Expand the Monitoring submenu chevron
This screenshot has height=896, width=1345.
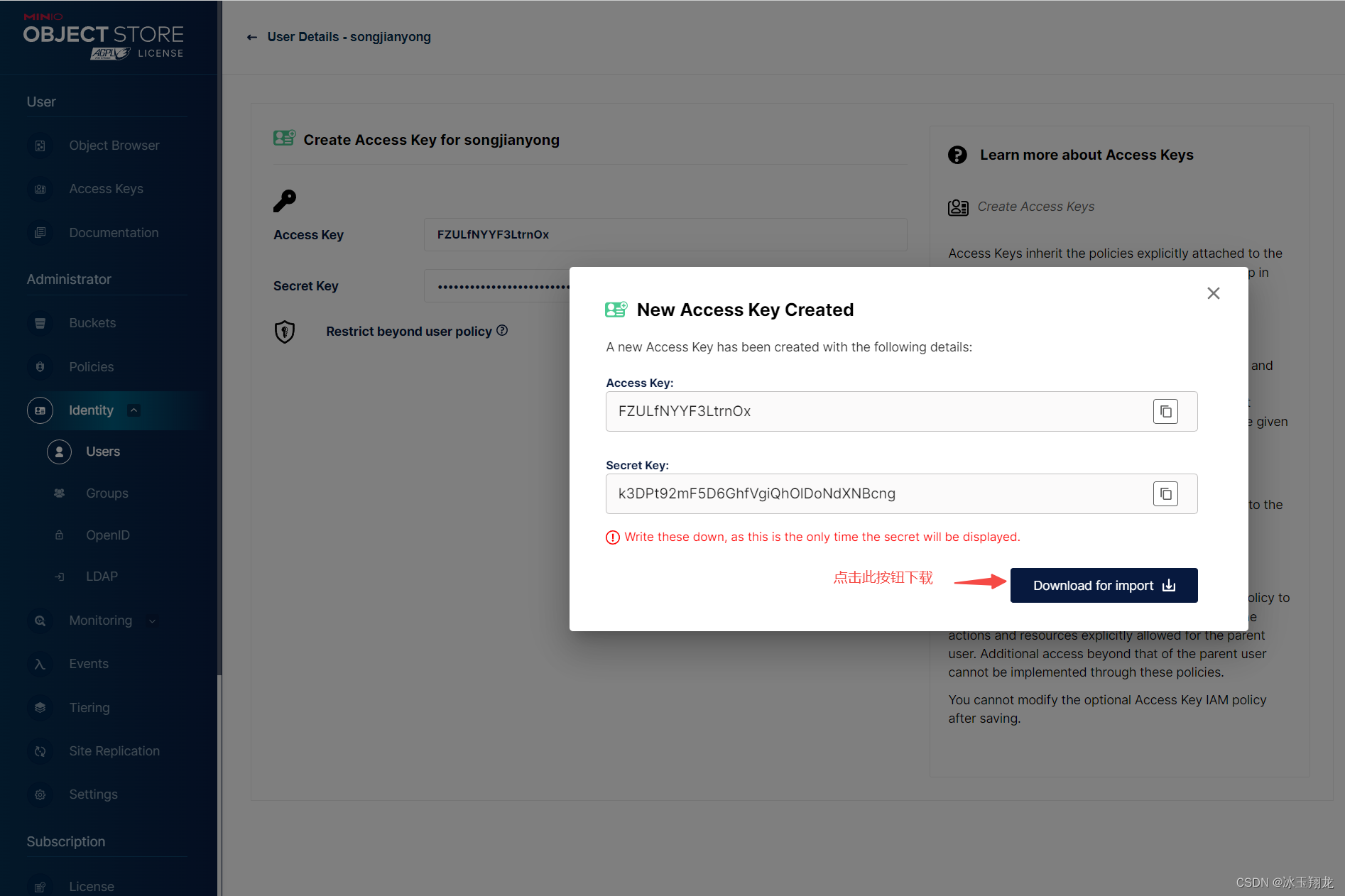click(152, 621)
